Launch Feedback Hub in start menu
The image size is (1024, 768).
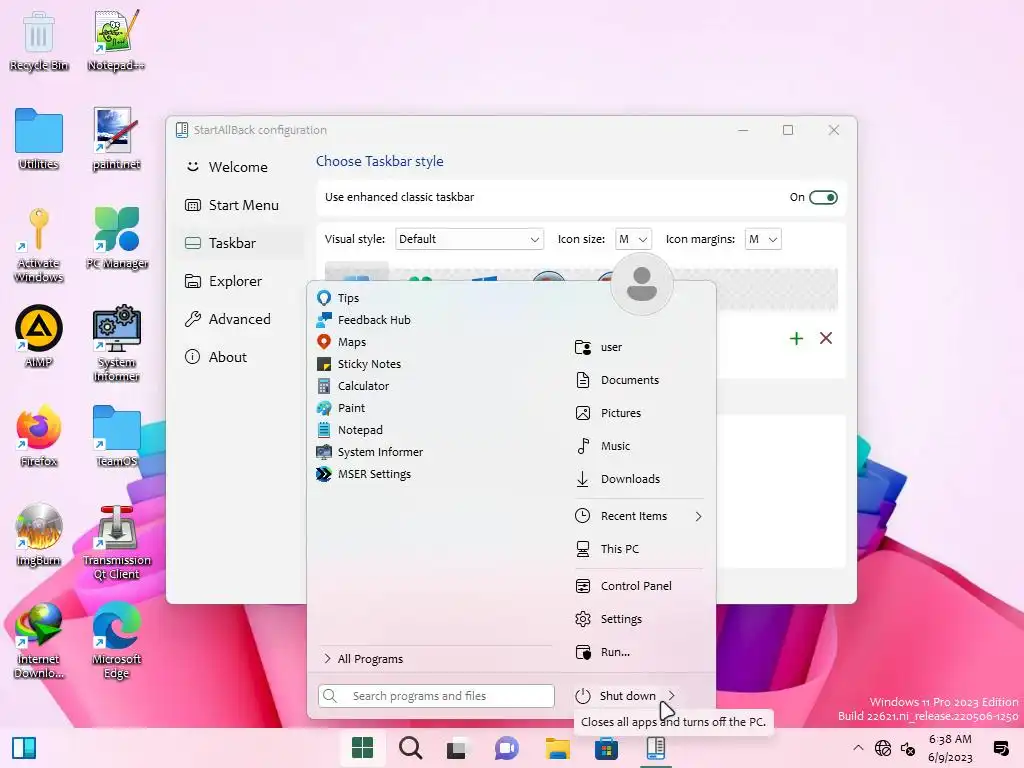[x=364, y=320]
